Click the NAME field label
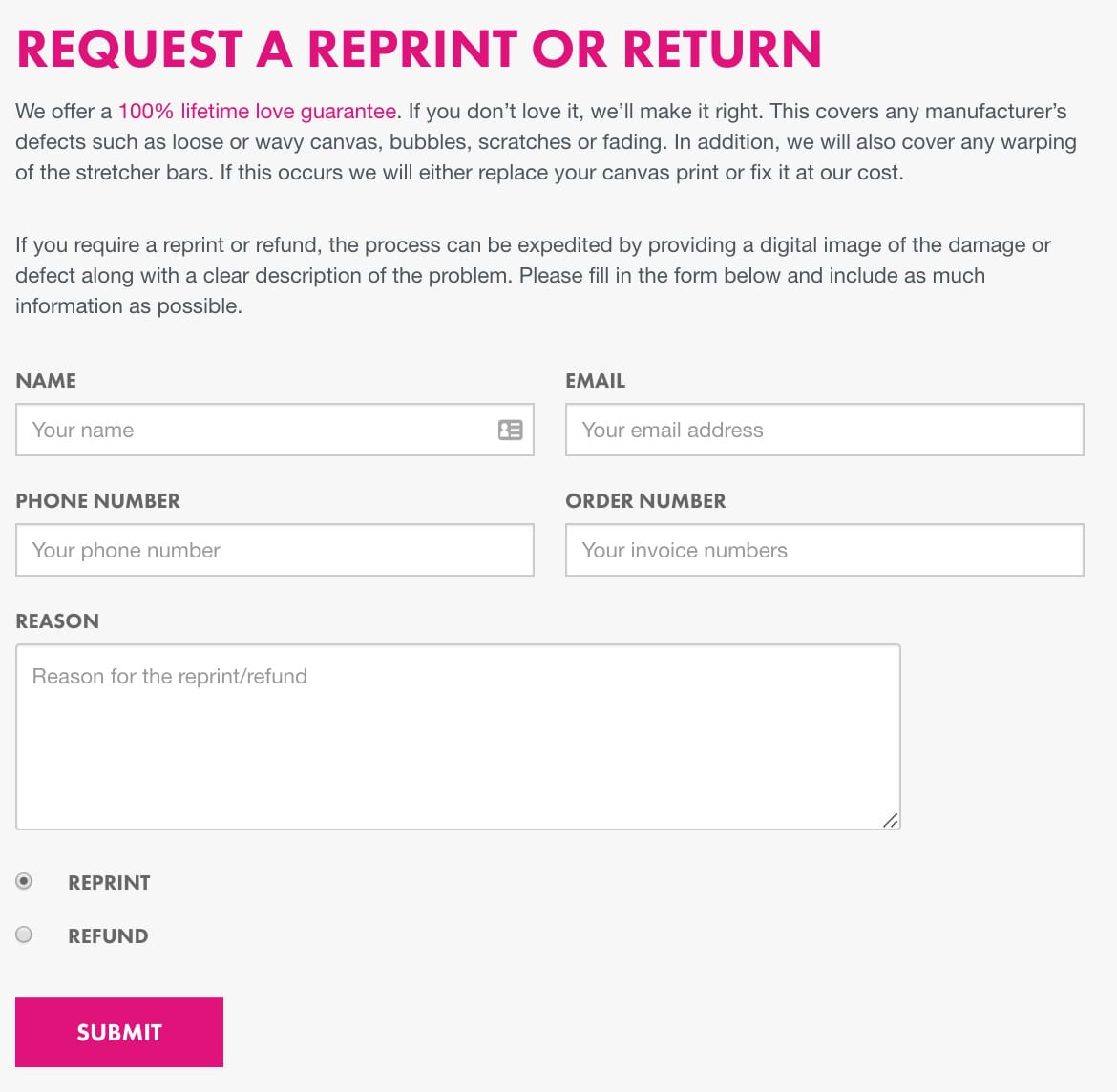 click(x=47, y=380)
